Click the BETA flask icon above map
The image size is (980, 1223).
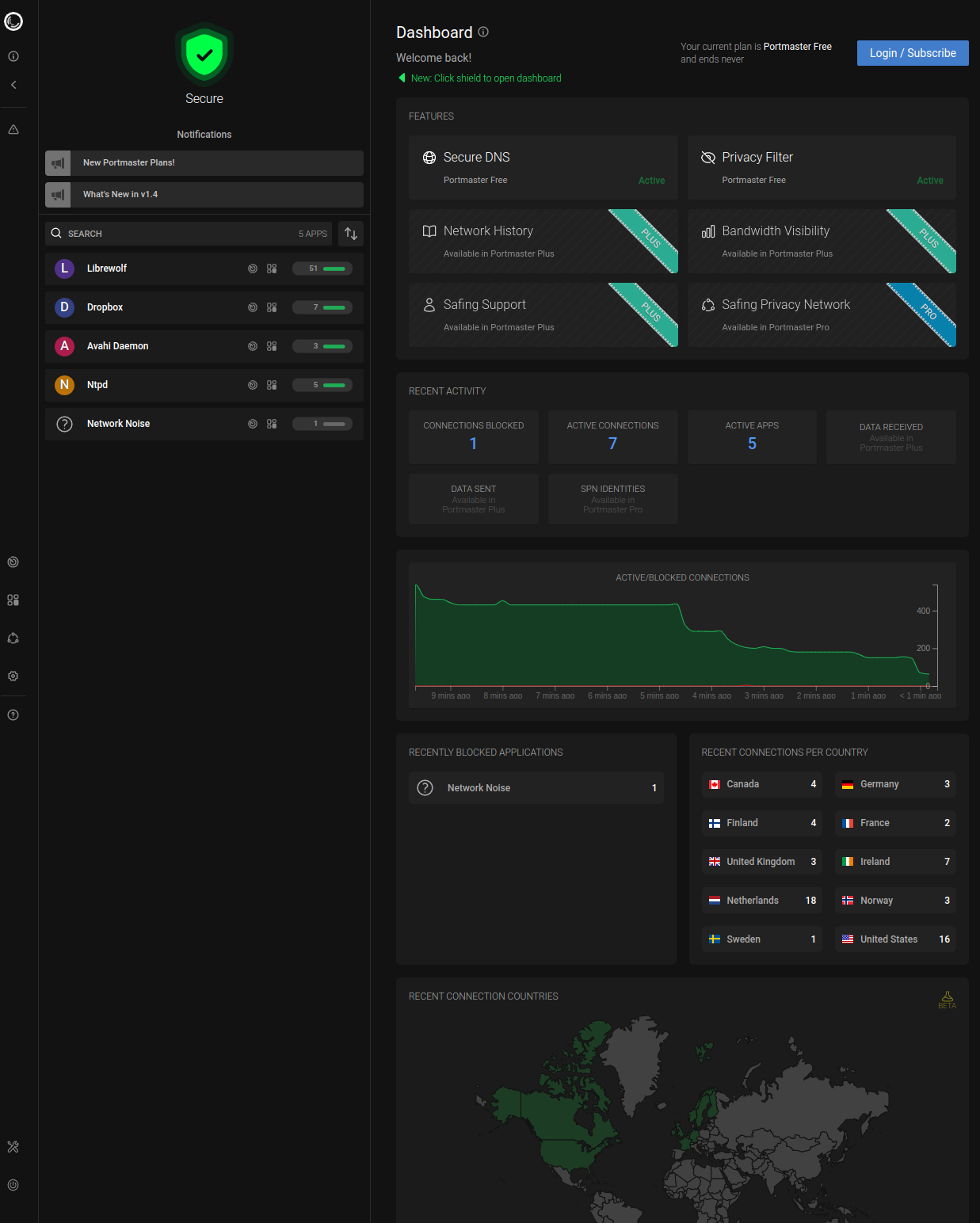pyautogui.click(x=947, y=1000)
